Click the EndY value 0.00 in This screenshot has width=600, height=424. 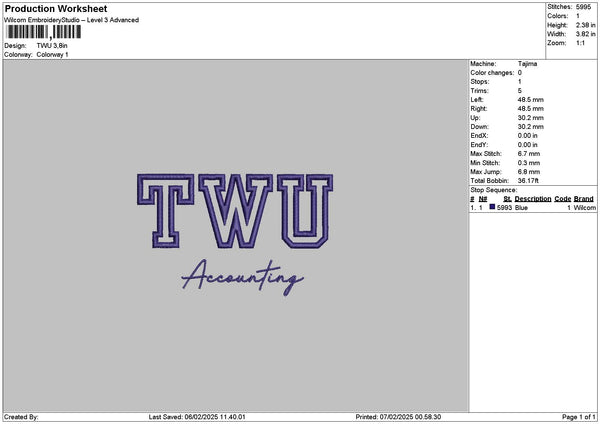coord(528,145)
